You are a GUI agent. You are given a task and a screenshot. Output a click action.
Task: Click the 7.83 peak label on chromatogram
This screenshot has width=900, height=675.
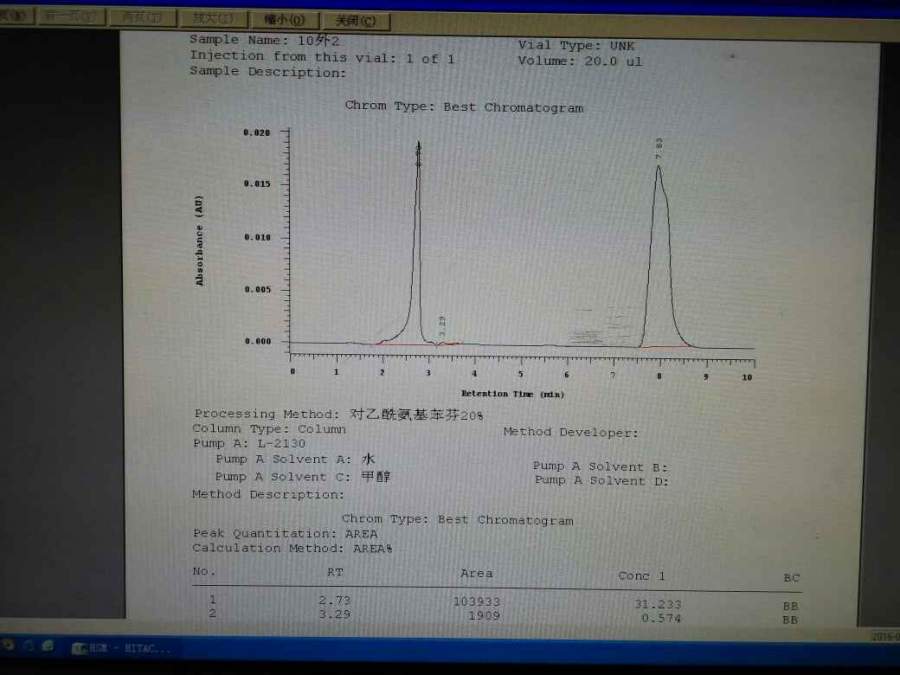(659, 148)
